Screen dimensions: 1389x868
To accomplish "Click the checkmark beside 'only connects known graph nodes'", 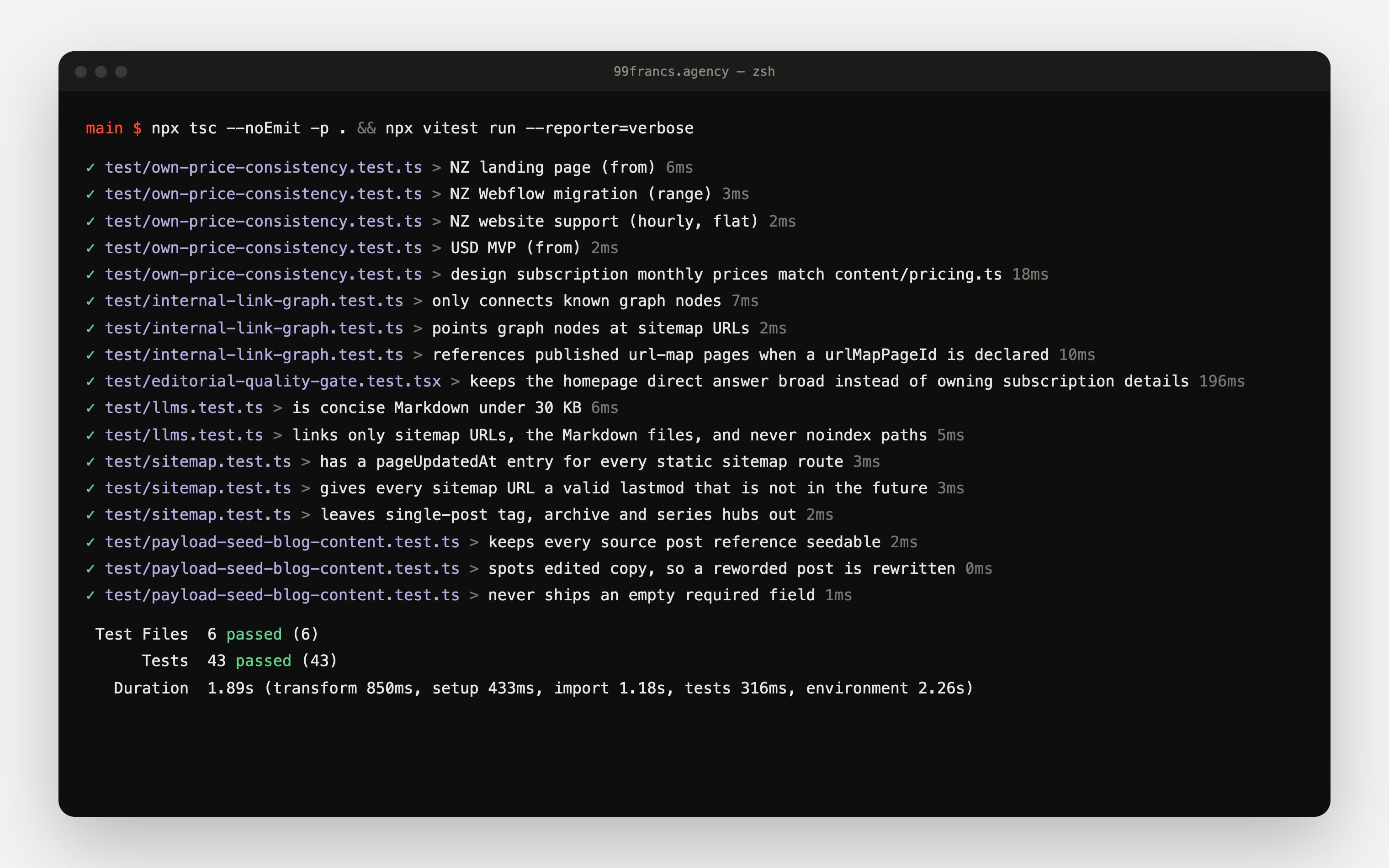I will coord(90,302).
